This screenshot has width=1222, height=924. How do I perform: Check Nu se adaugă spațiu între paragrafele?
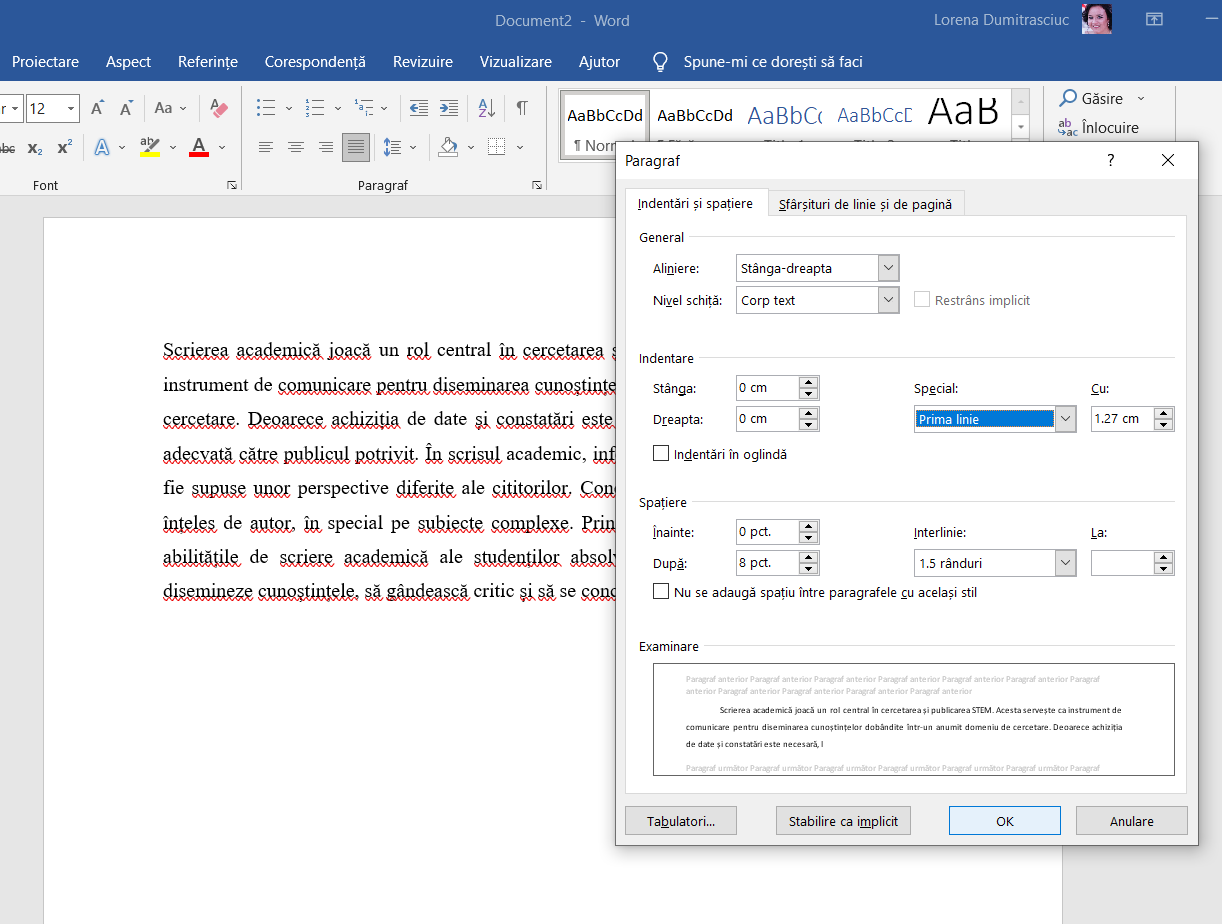(x=661, y=592)
